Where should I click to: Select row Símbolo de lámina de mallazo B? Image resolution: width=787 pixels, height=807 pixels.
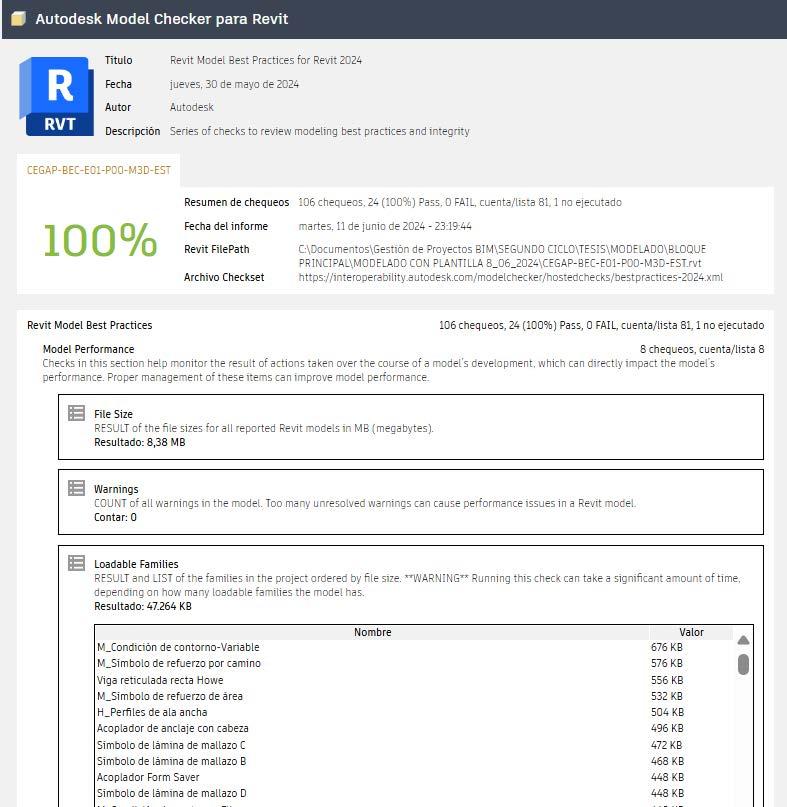372,761
